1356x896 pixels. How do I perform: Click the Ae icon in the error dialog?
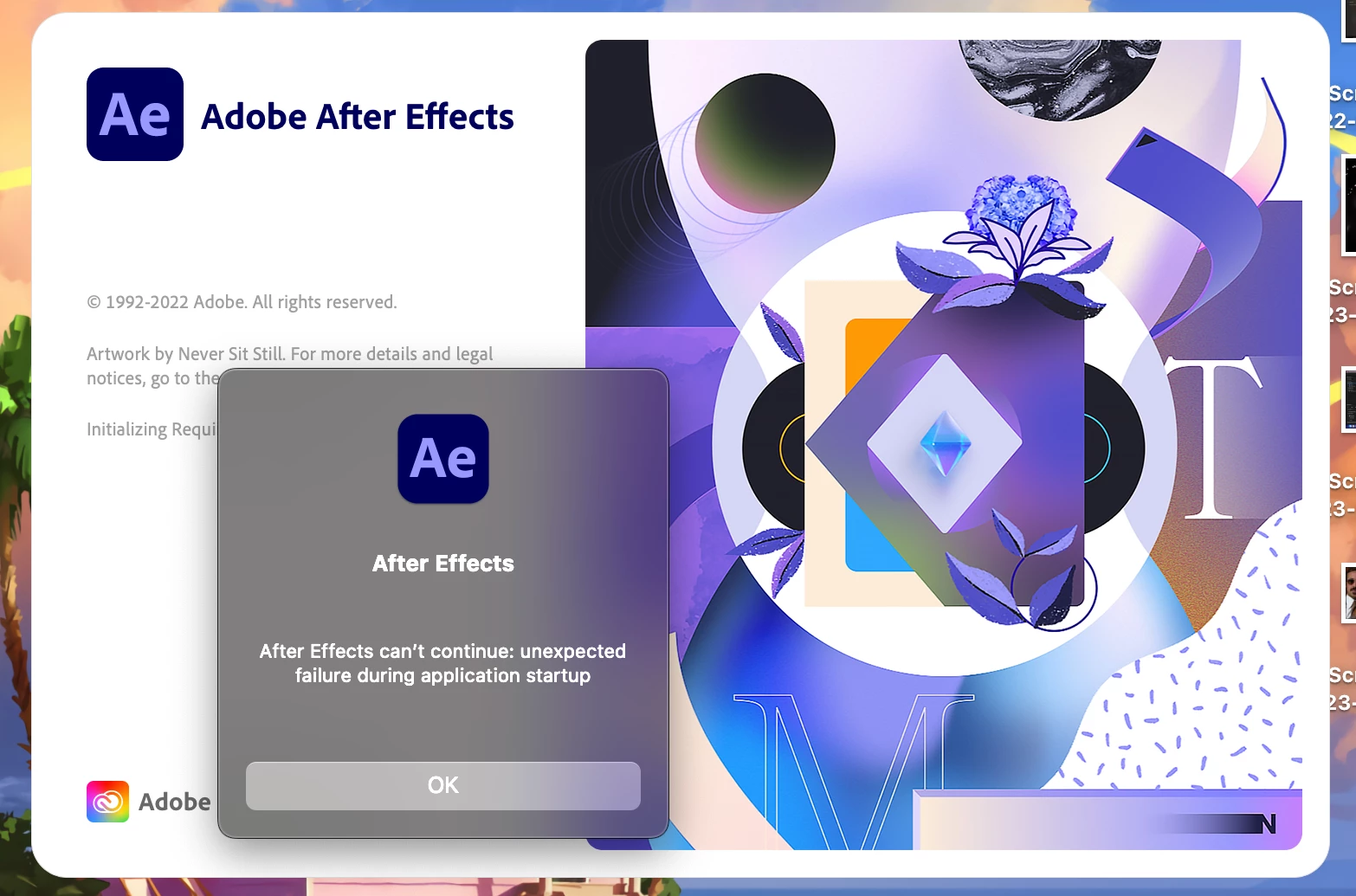tap(443, 459)
